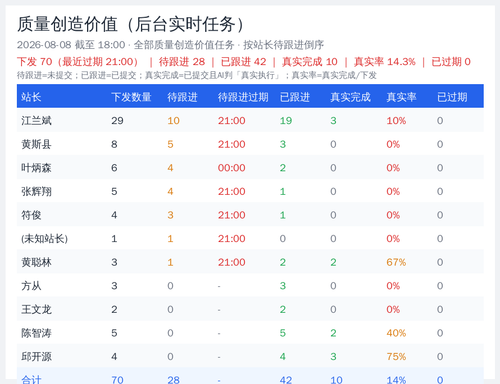Select the 黄斯县 station master name

tap(36, 144)
